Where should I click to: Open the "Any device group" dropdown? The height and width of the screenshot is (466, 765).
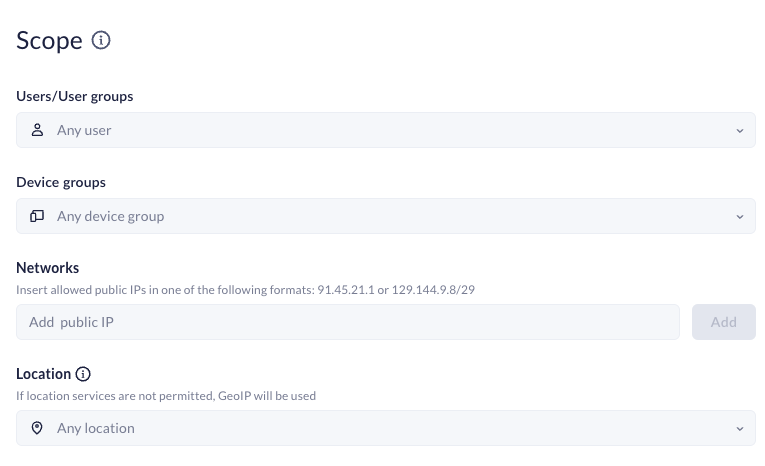[385, 216]
